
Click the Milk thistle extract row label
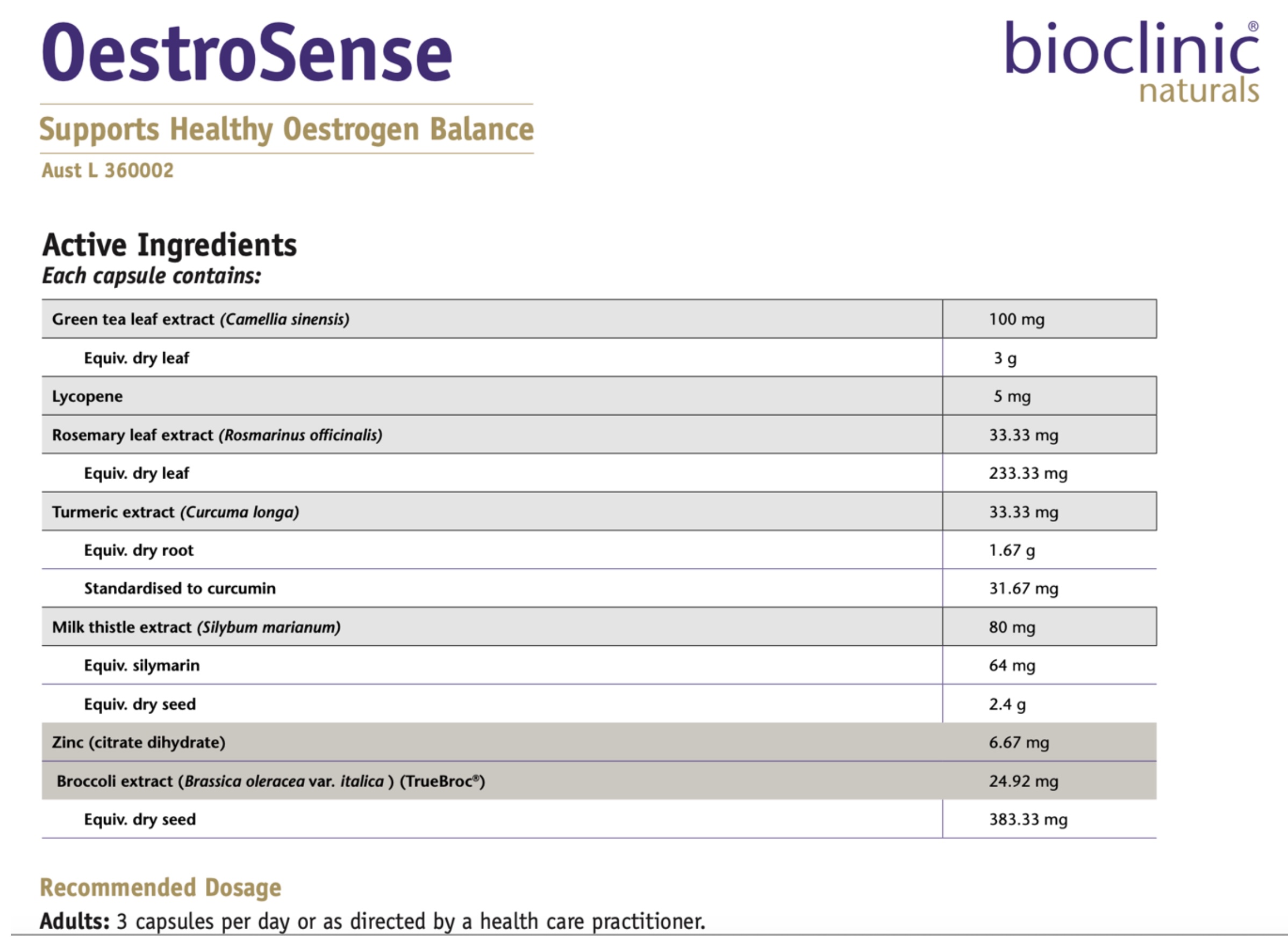[x=196, y=627]
